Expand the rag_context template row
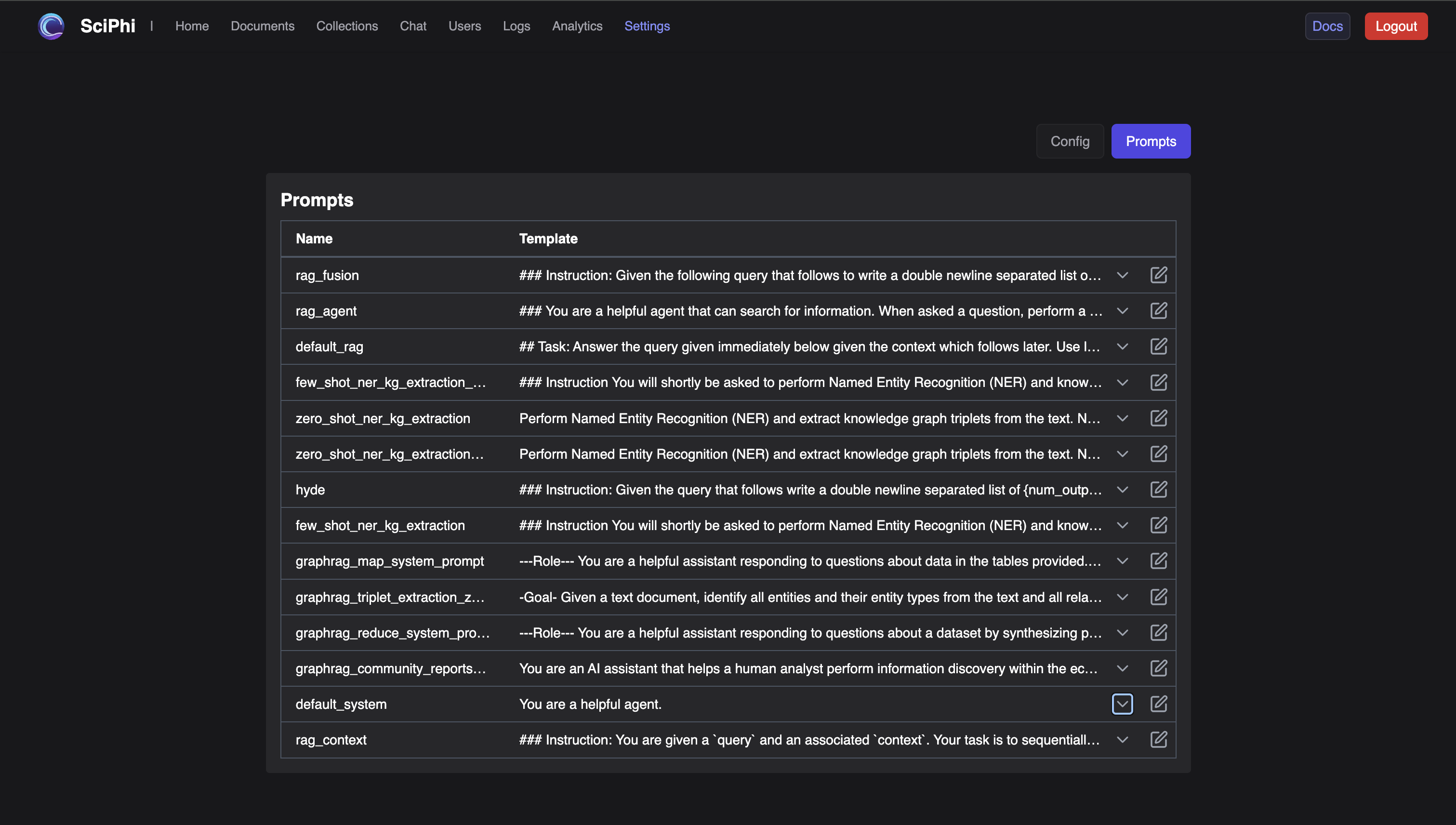 (1122, 739)
